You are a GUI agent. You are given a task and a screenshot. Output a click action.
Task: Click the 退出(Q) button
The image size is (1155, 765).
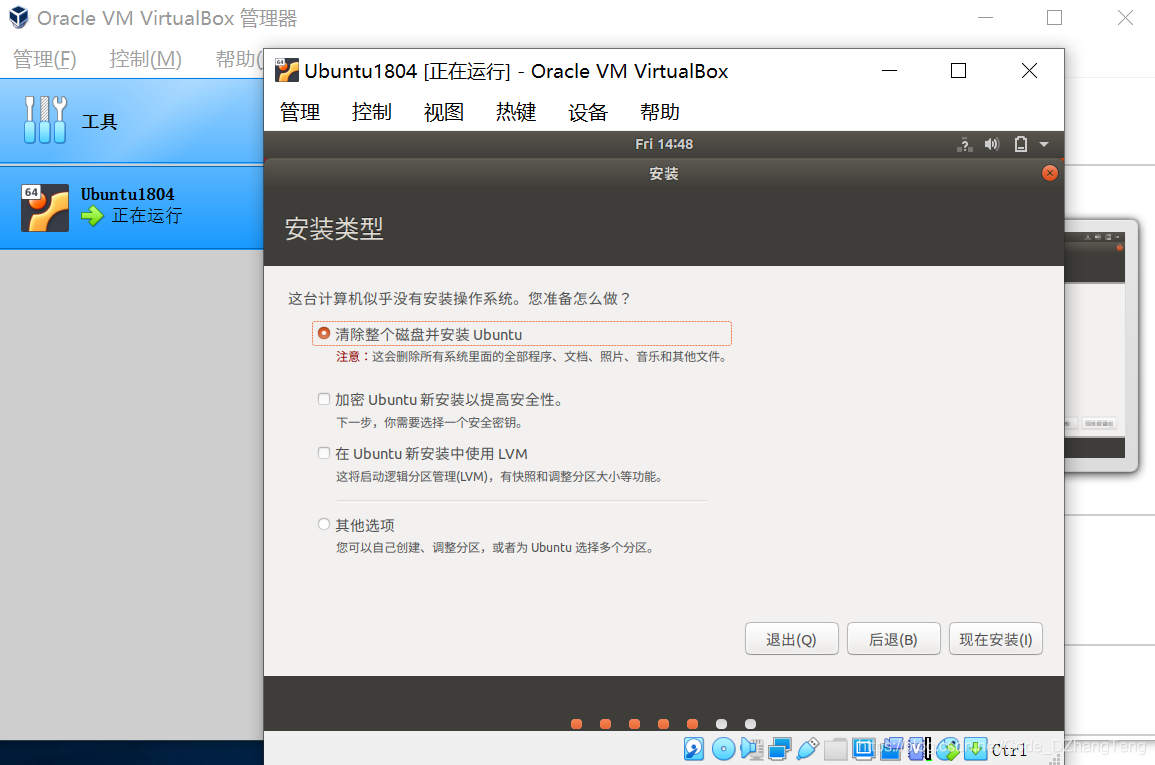tap(791, 639)
